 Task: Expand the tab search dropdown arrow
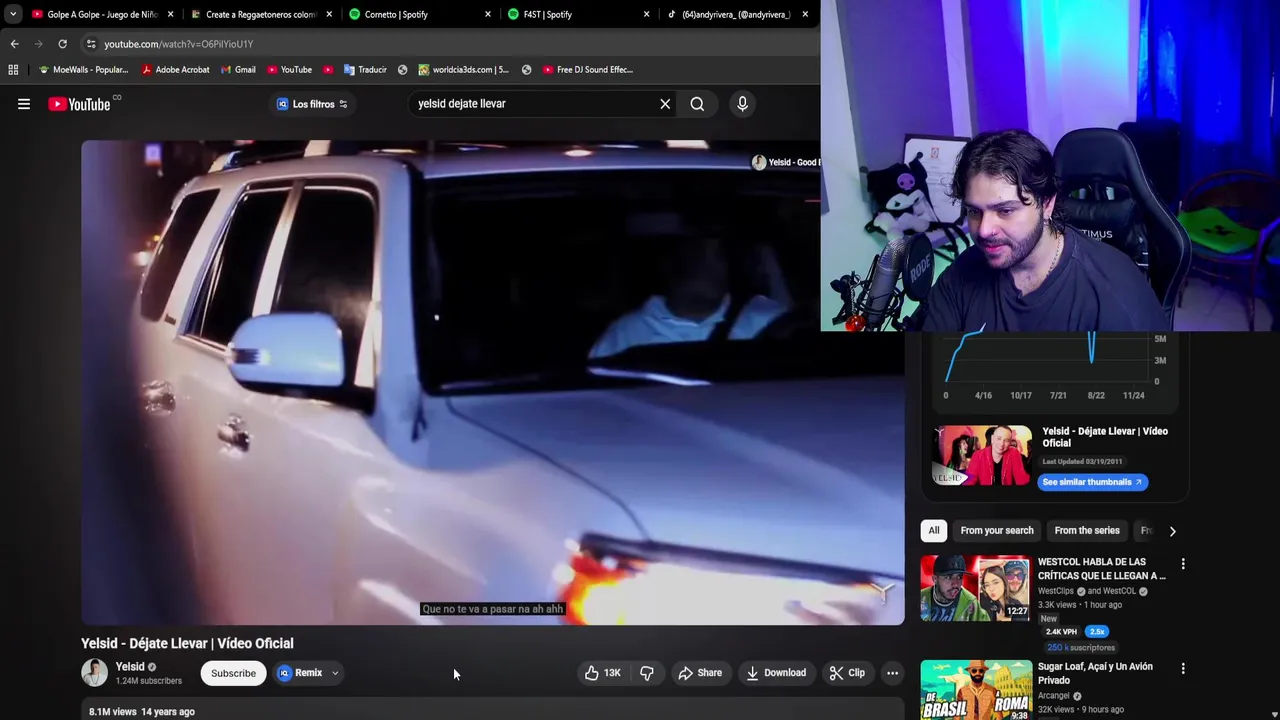(12, 14)
